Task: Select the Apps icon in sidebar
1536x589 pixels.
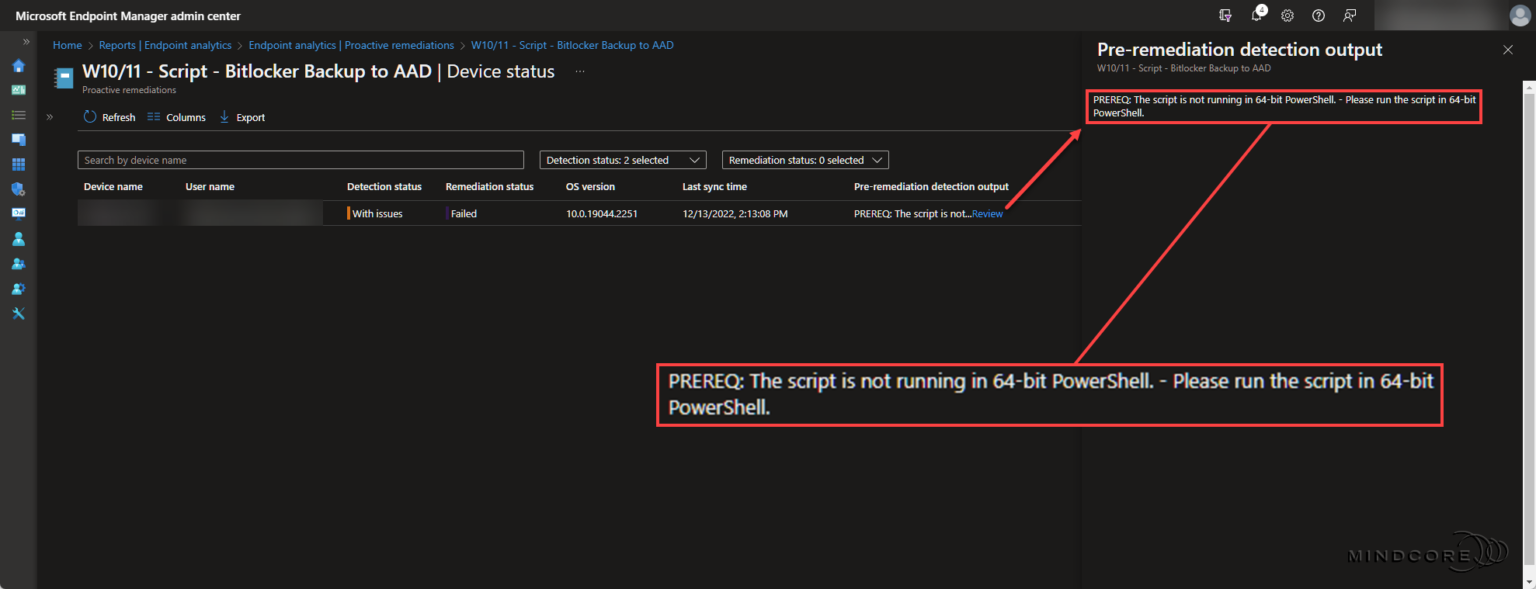Action: coord(18,163)
